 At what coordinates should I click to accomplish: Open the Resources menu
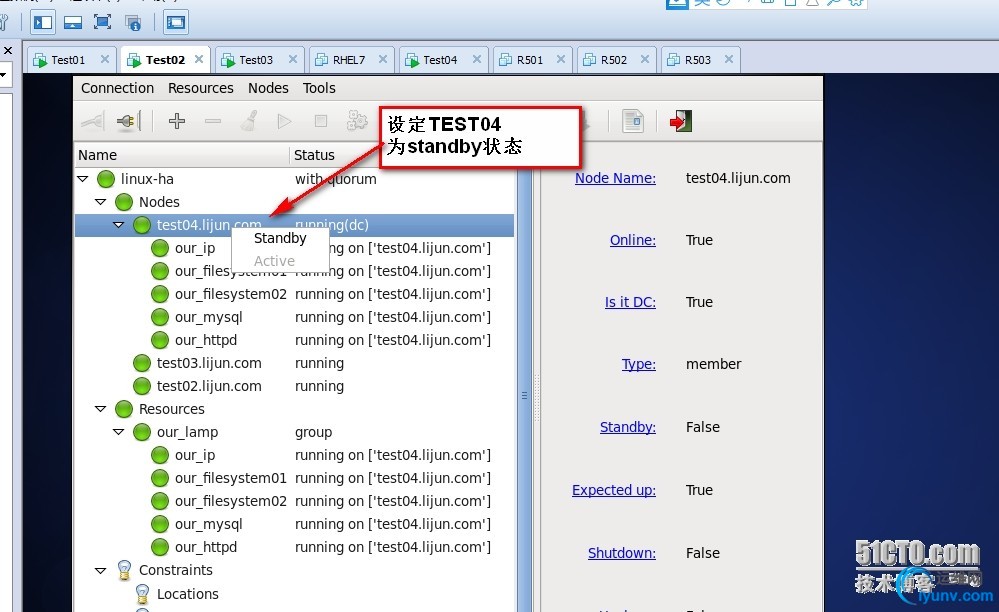click(201, 88)
